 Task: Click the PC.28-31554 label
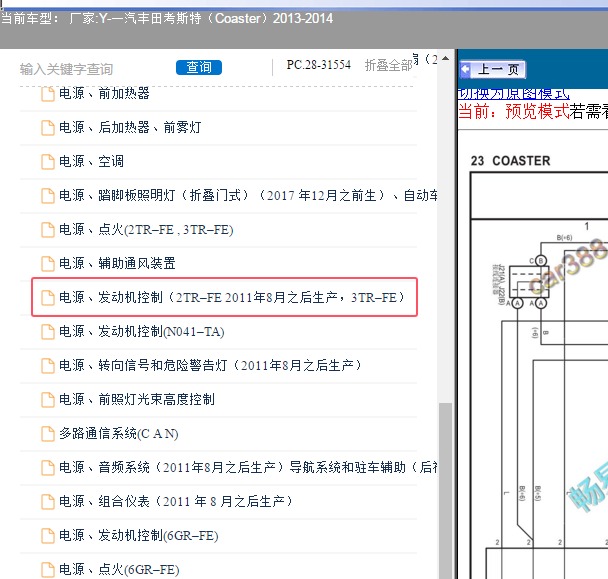click(x=318, y=65)
